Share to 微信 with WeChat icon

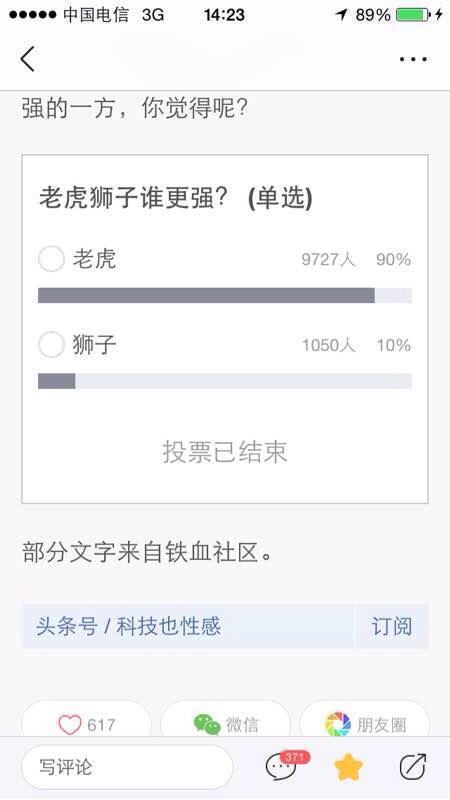226,724
